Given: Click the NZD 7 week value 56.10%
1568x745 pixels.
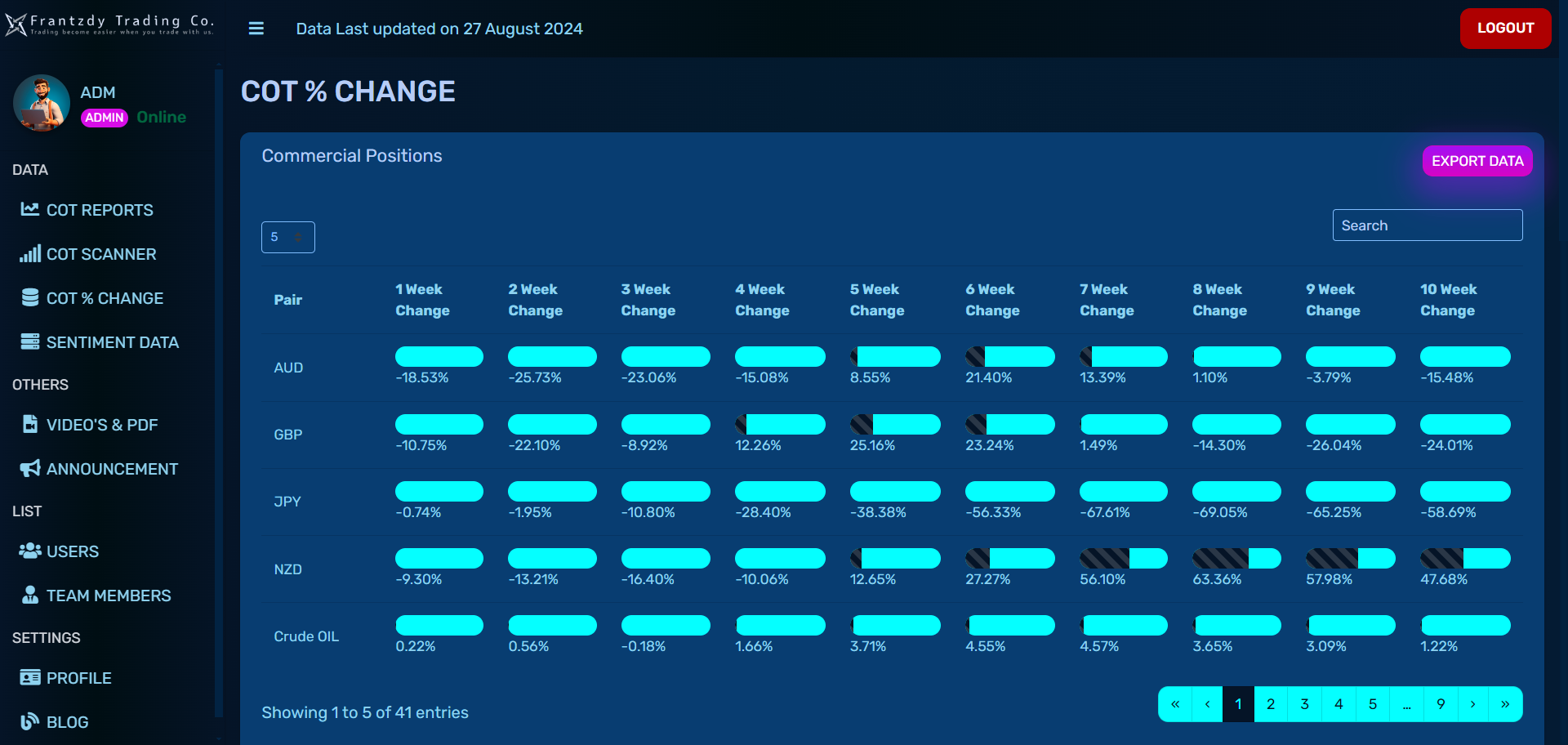Looking at the screenshot, I should point(1102,579).
